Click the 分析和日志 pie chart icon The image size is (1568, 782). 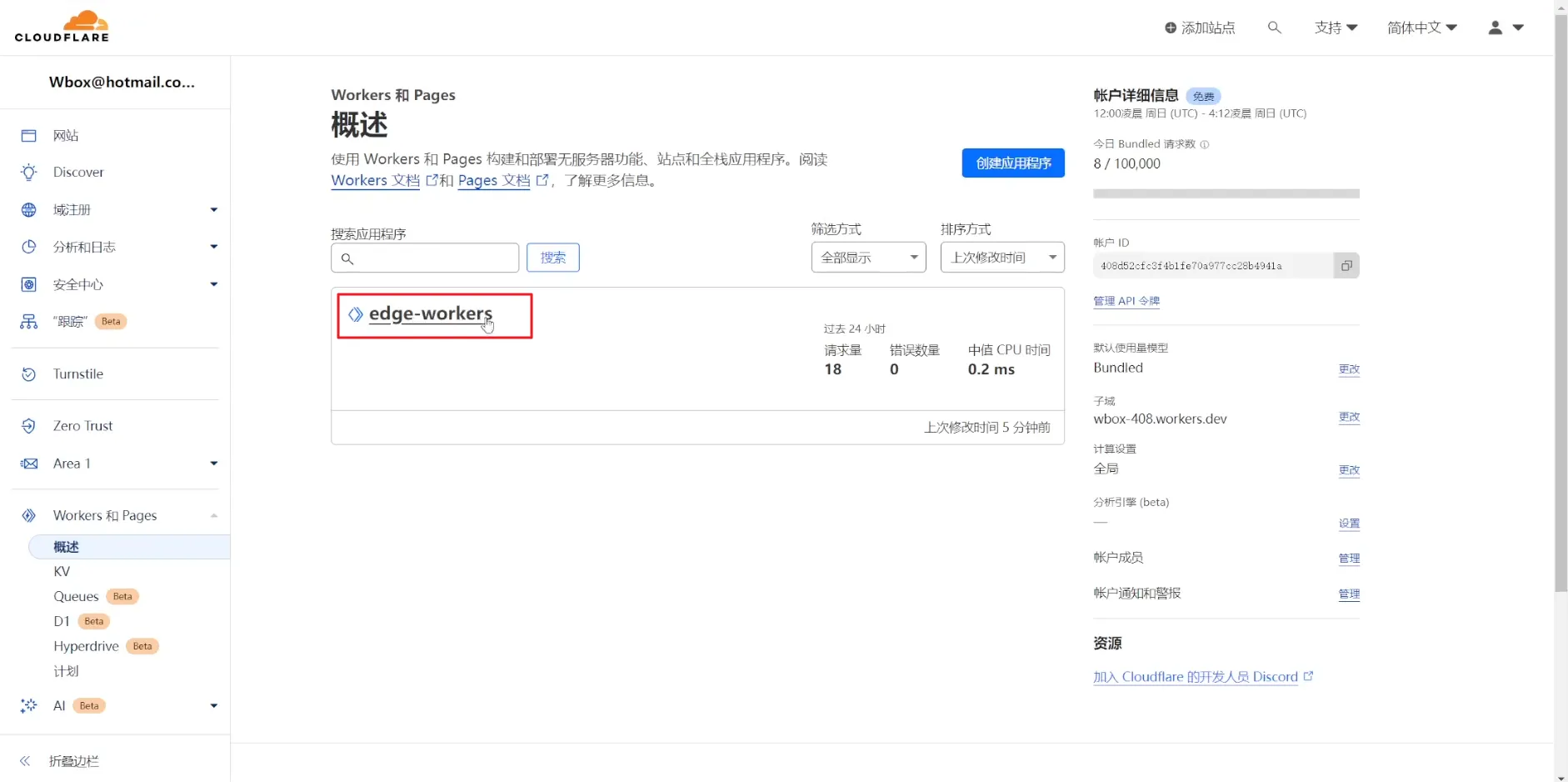pyautogui.click(x=29, y=247)
